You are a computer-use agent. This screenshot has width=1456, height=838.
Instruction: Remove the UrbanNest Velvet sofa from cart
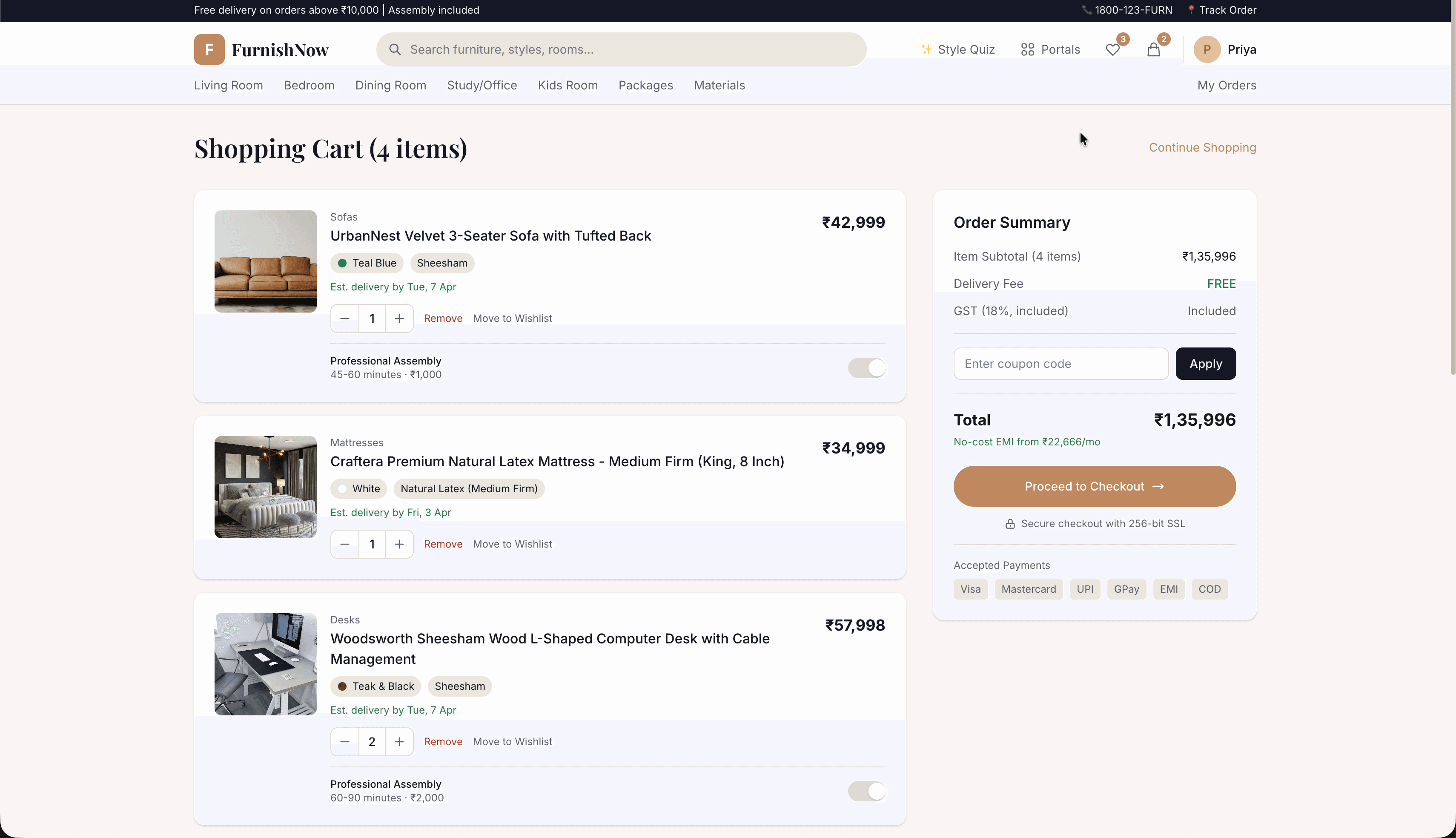442,318
